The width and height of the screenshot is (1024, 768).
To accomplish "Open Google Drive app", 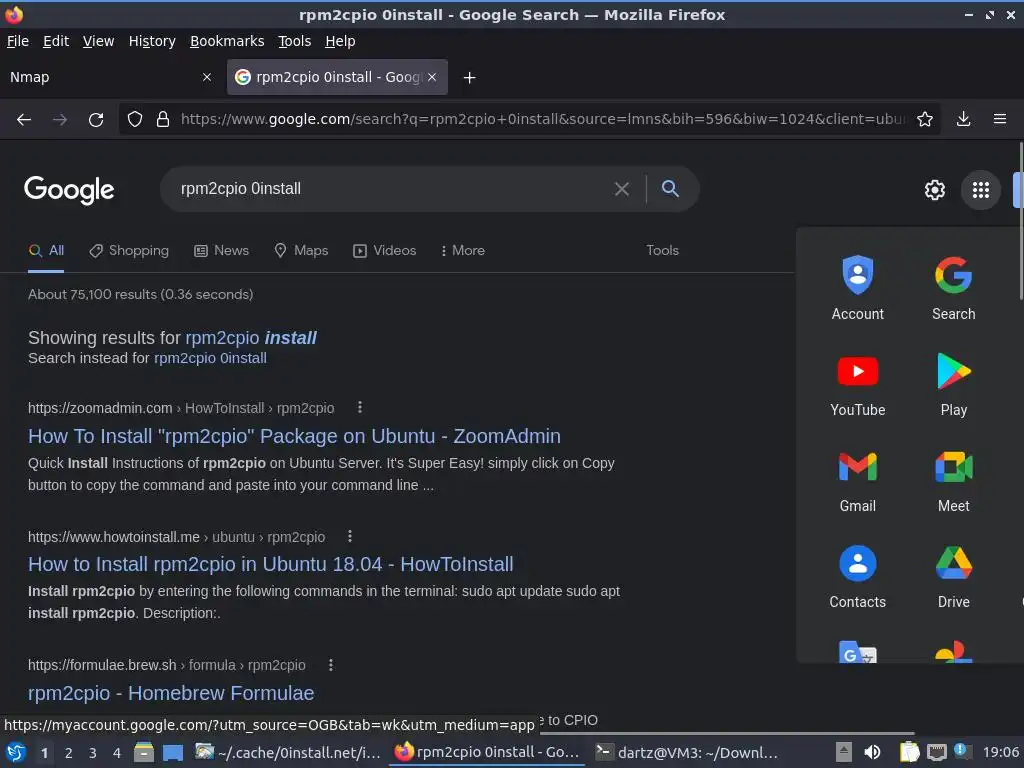I will (953, 577).
